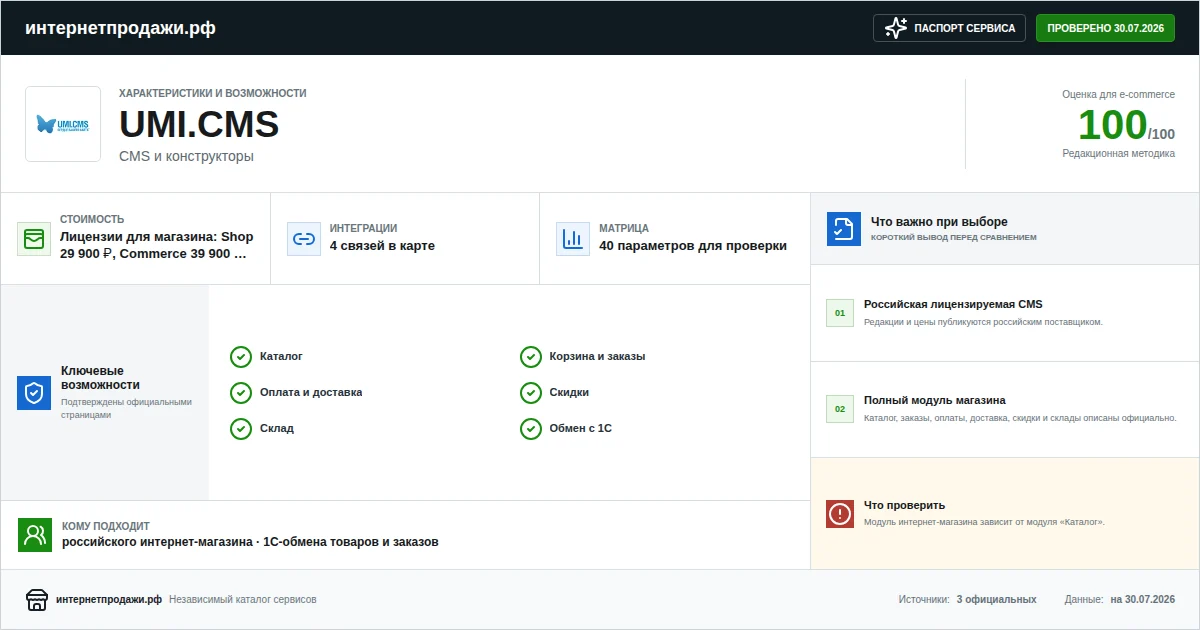Open the Паспорт сервиса button

950,28
